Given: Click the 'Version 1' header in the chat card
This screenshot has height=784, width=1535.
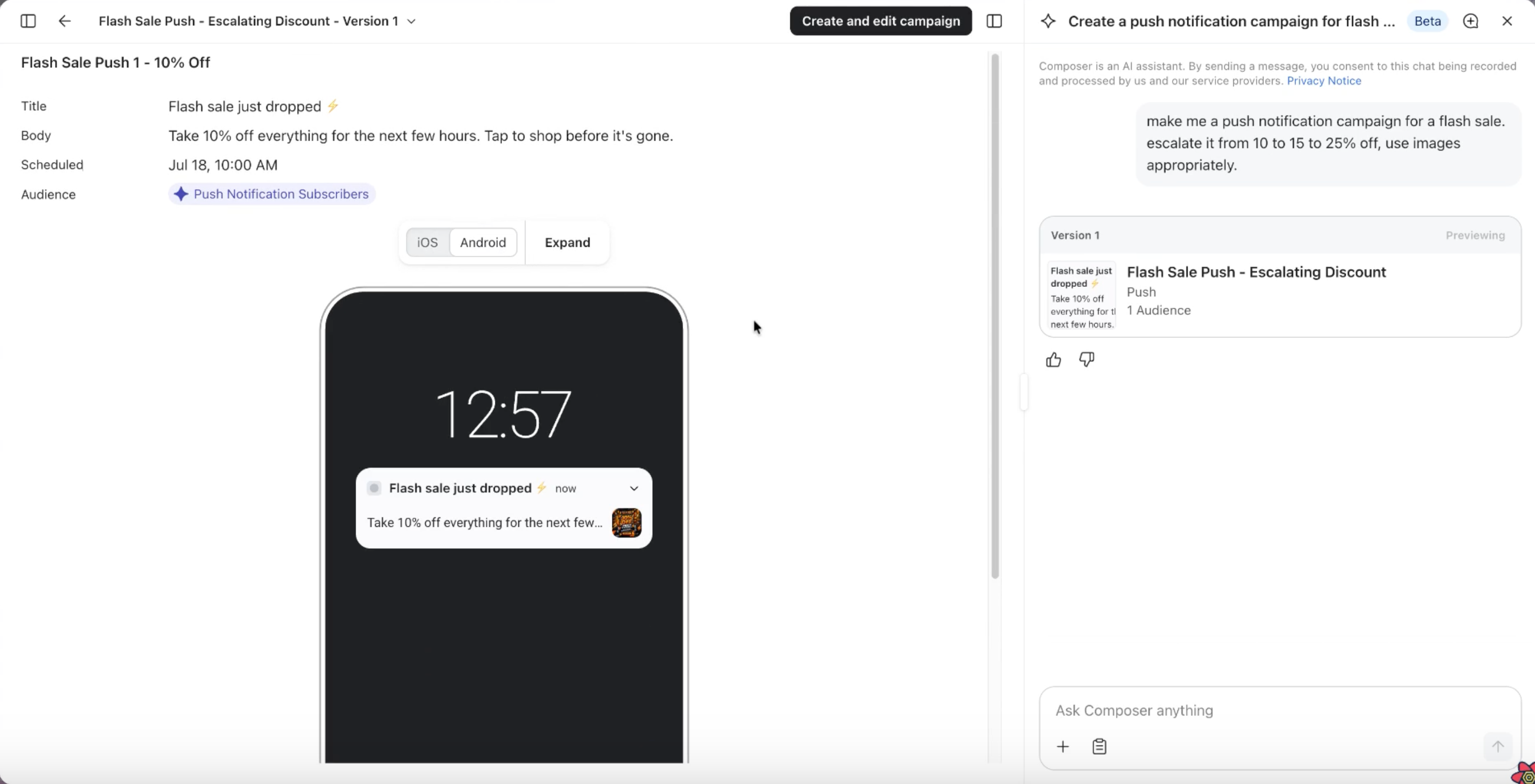Looking at the screenshot, I should click(1075, 235).
